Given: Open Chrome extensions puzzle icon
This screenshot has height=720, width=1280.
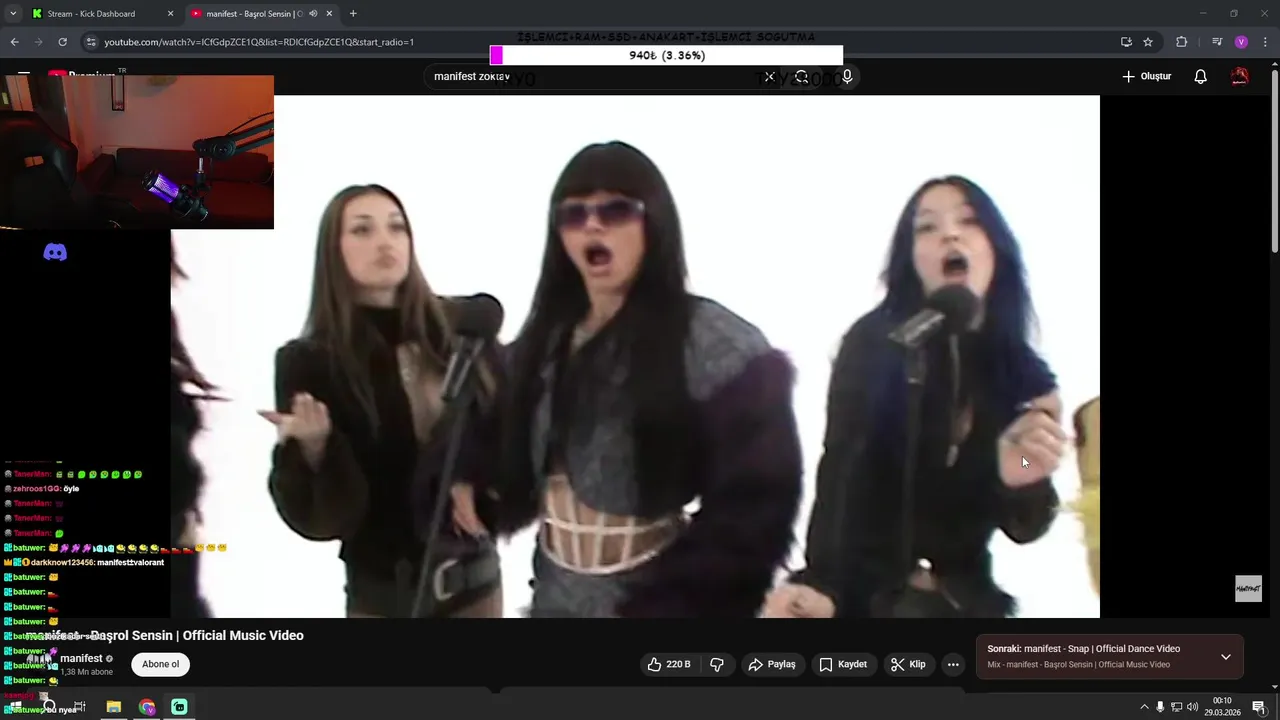Looking at the screenshot, I should (x=1181, y=42).
